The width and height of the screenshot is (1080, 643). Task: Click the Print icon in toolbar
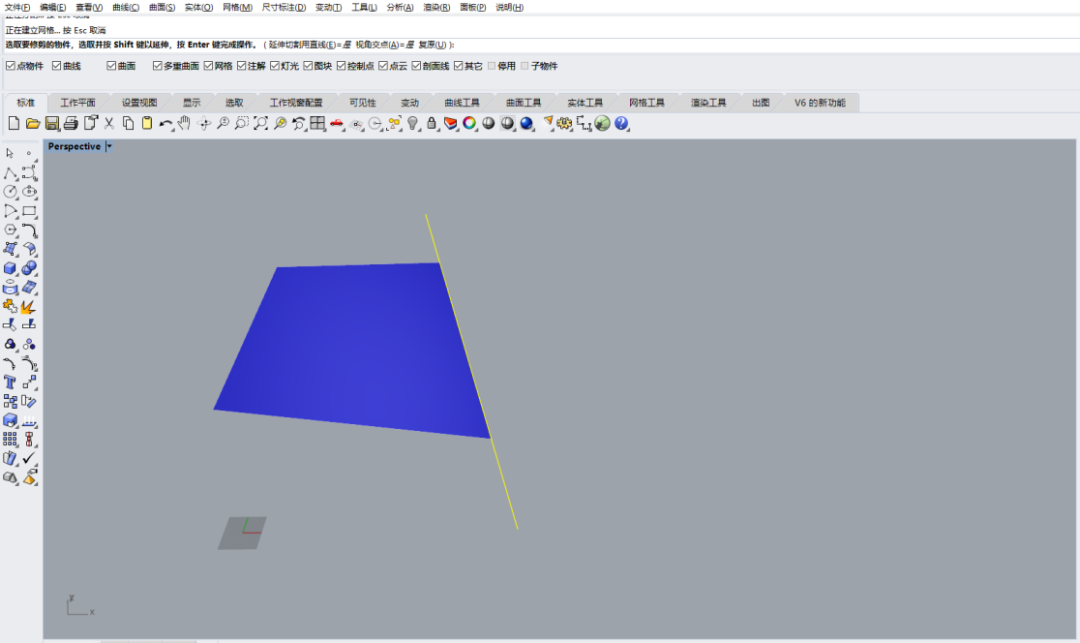71,123
